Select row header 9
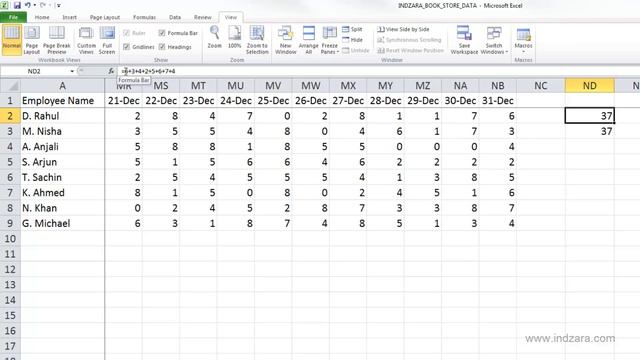The height and width of the screenshot is (360, 640). click(x=10, y=223)
